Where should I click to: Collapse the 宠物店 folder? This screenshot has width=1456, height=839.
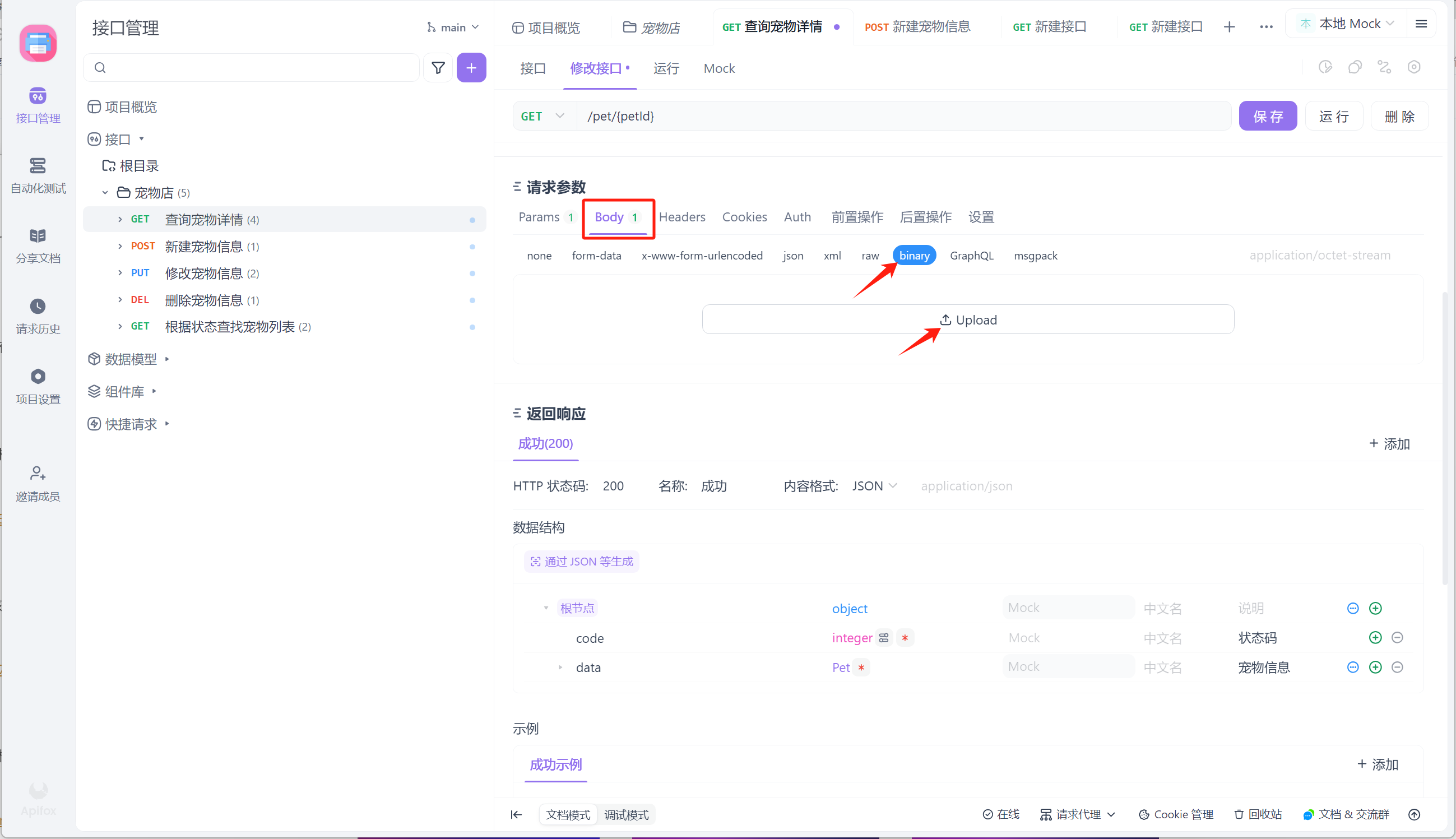105,193
